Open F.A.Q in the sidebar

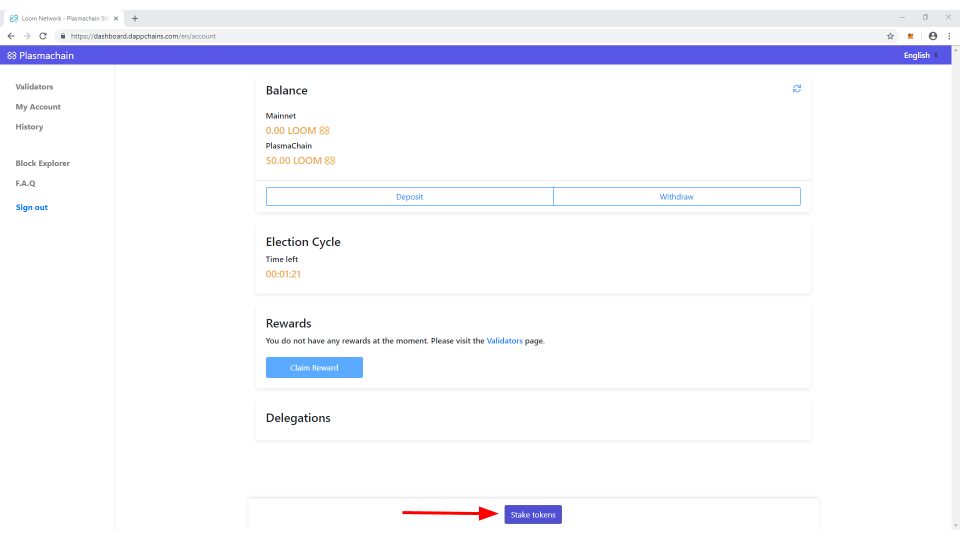coord(25,183)
